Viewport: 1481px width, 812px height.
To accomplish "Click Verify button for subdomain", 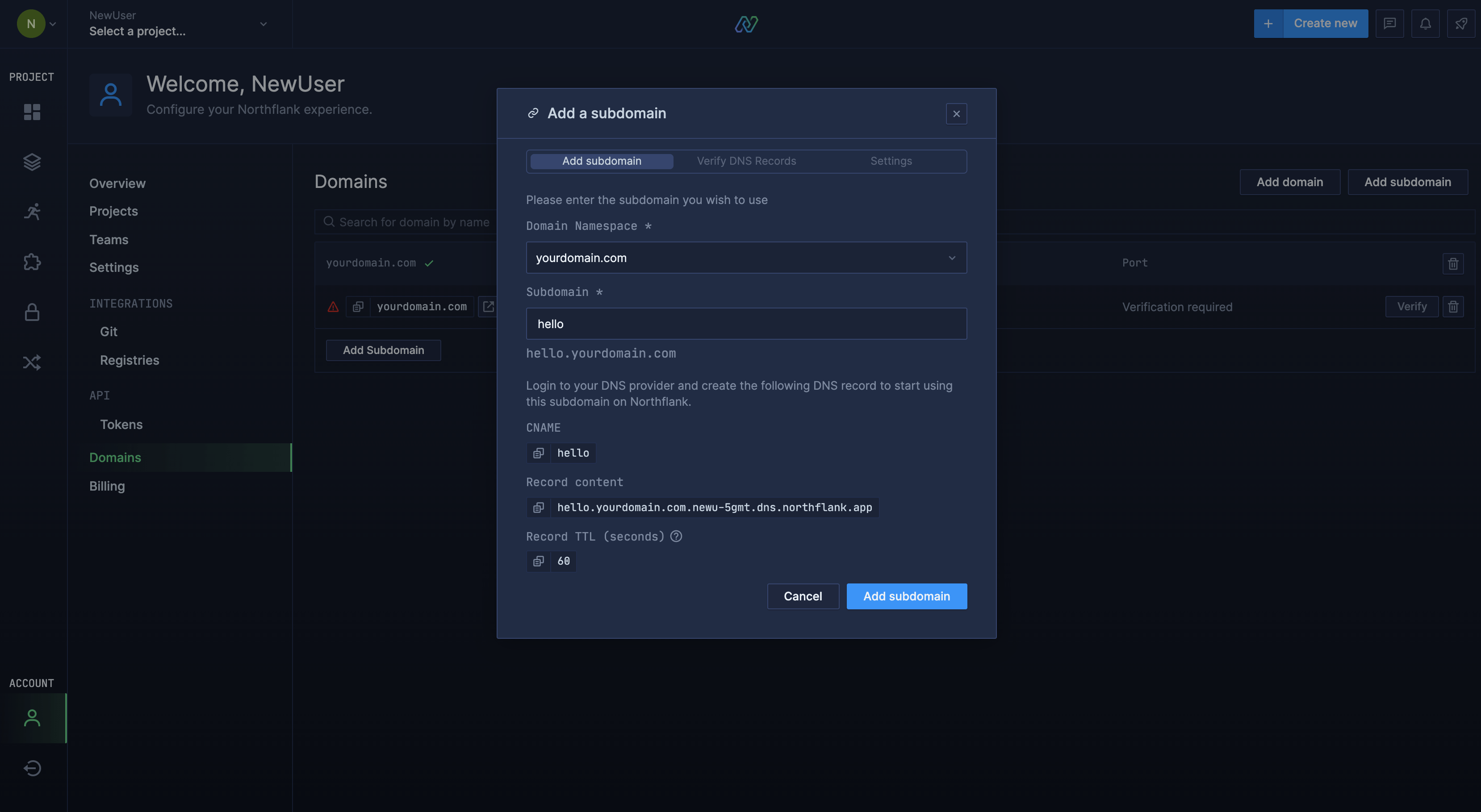I will 1411,307.
